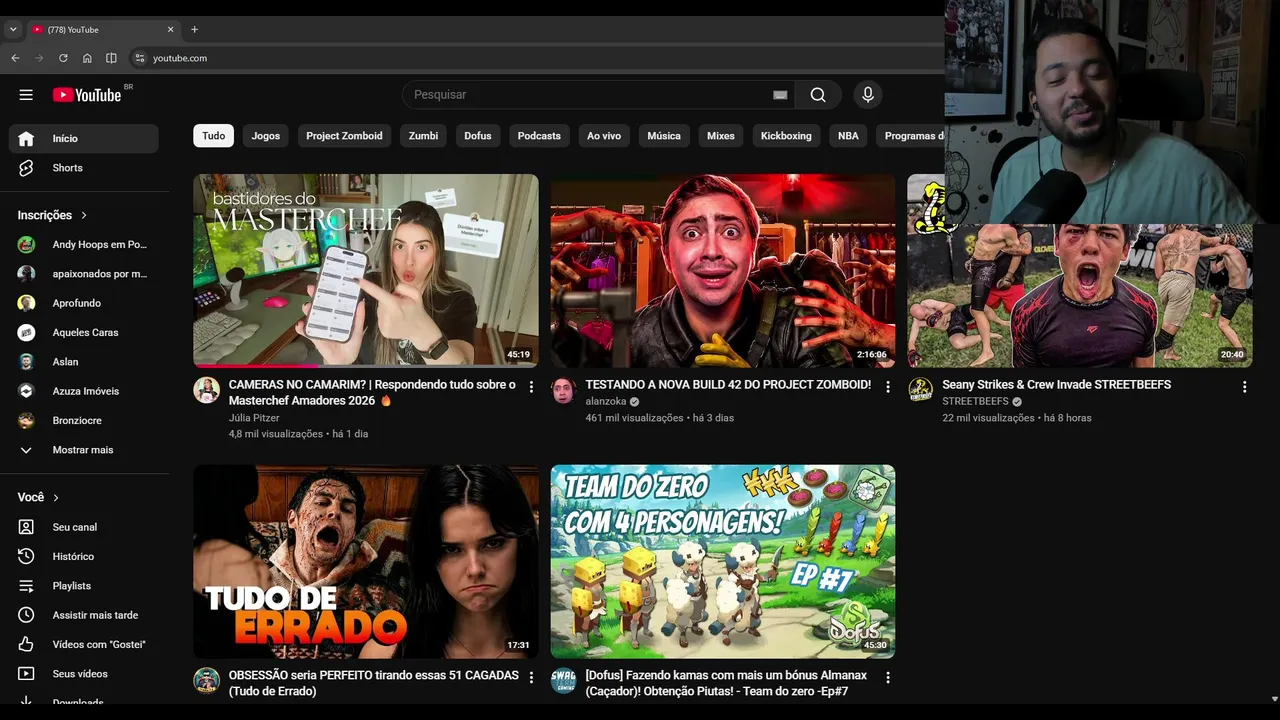Close the (778) YouTube tab
The height and width of the screenshot is (720, 1280).
(170, 30)
